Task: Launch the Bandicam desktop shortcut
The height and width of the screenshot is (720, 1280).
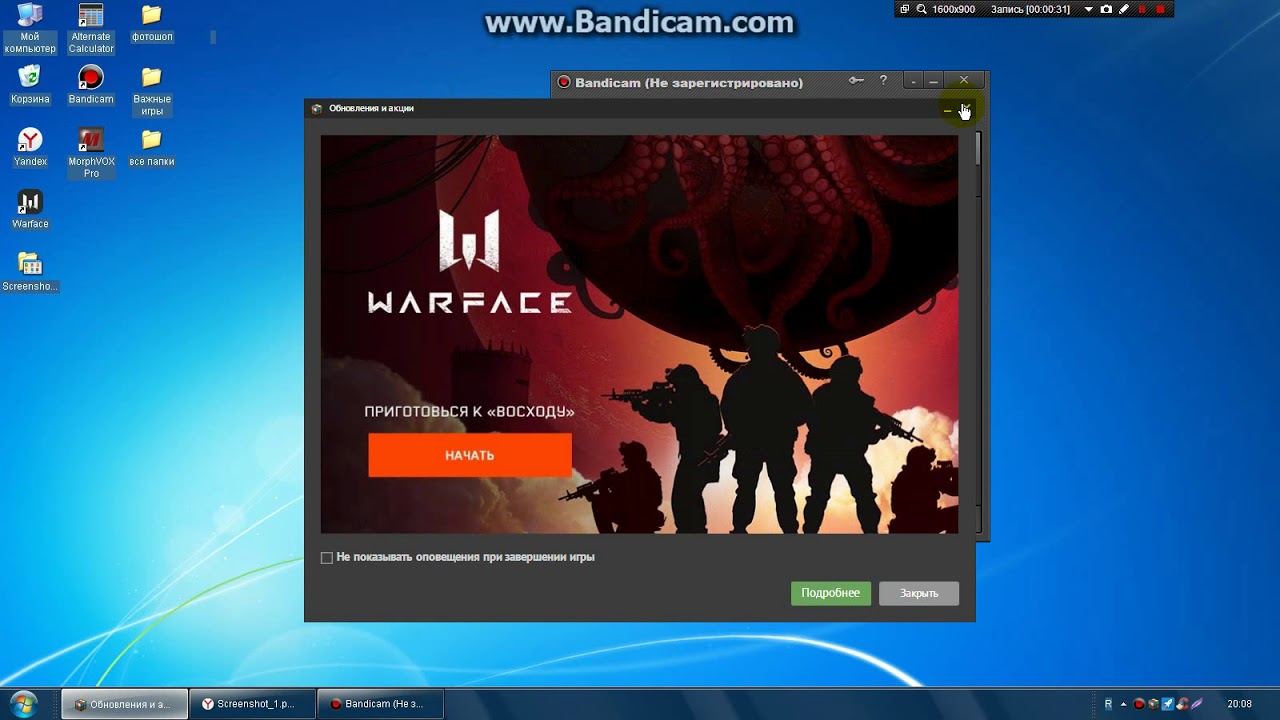Action: [x=91, y=85]
